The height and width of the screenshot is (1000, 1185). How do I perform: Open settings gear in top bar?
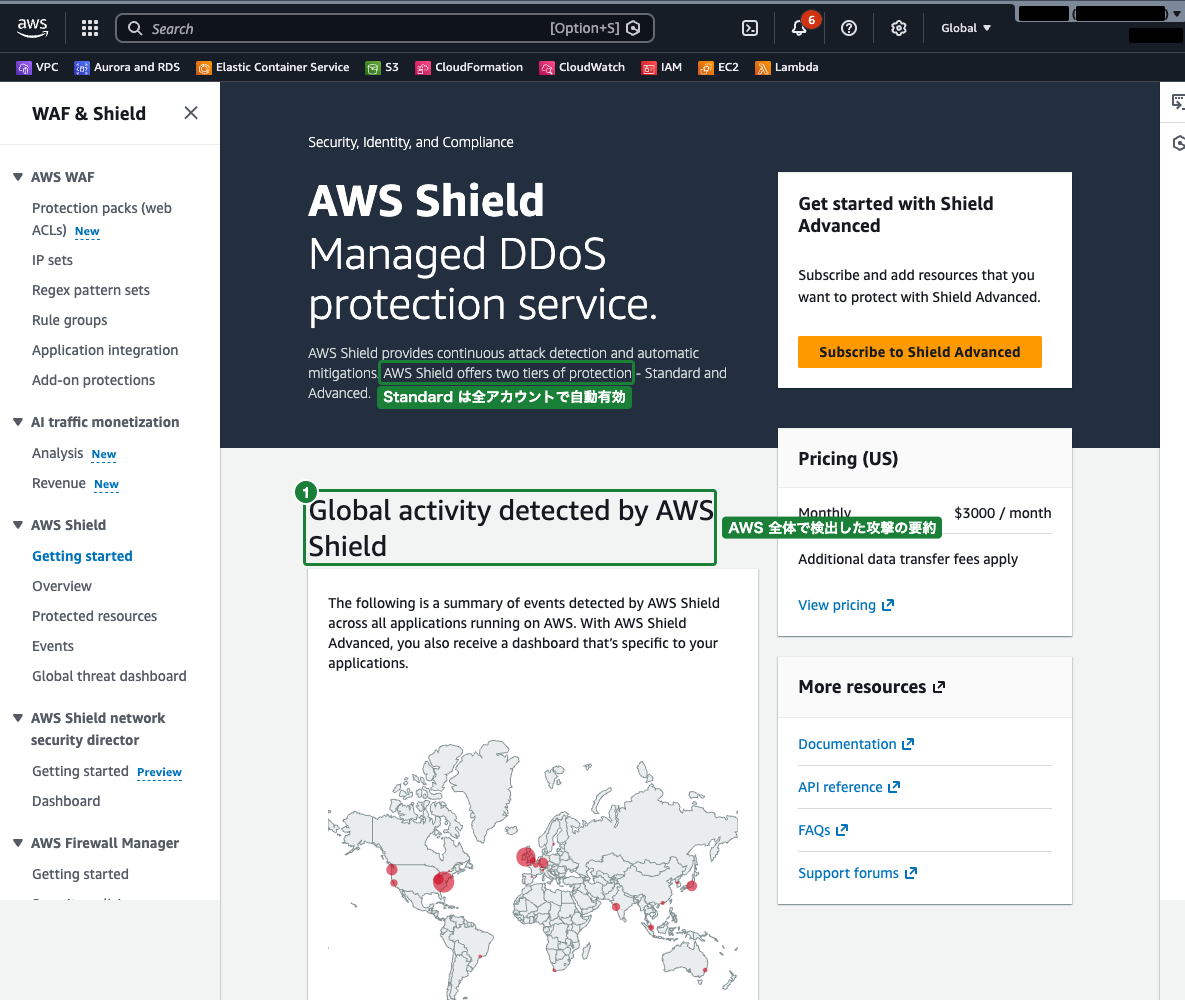pyautogui.click(x=899, y=28)
